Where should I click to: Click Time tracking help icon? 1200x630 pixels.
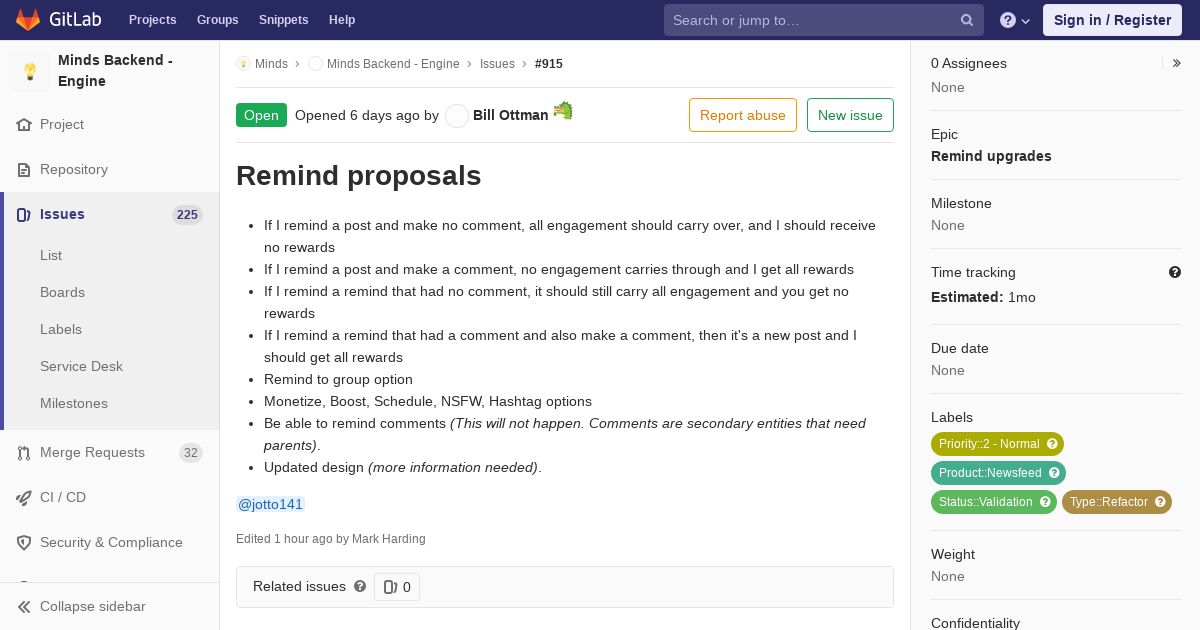(x=1175, y=272)
